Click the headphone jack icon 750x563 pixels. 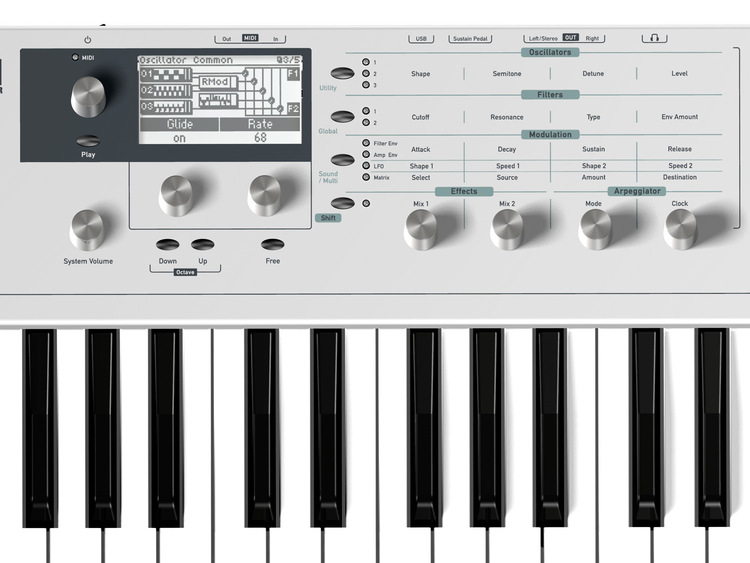click(654, 37)
